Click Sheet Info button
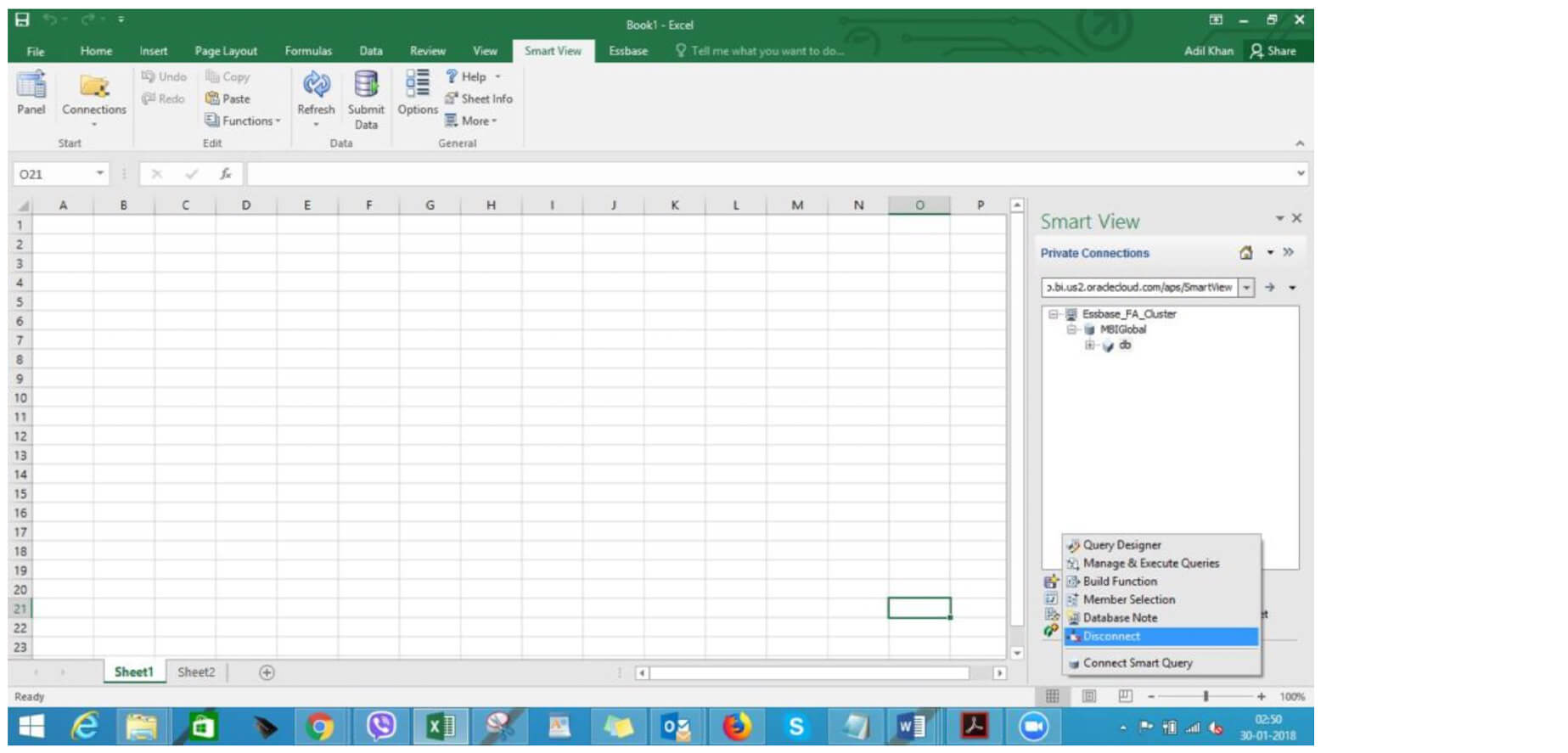The image size is (1568, 753). click(x=479, y=98)
